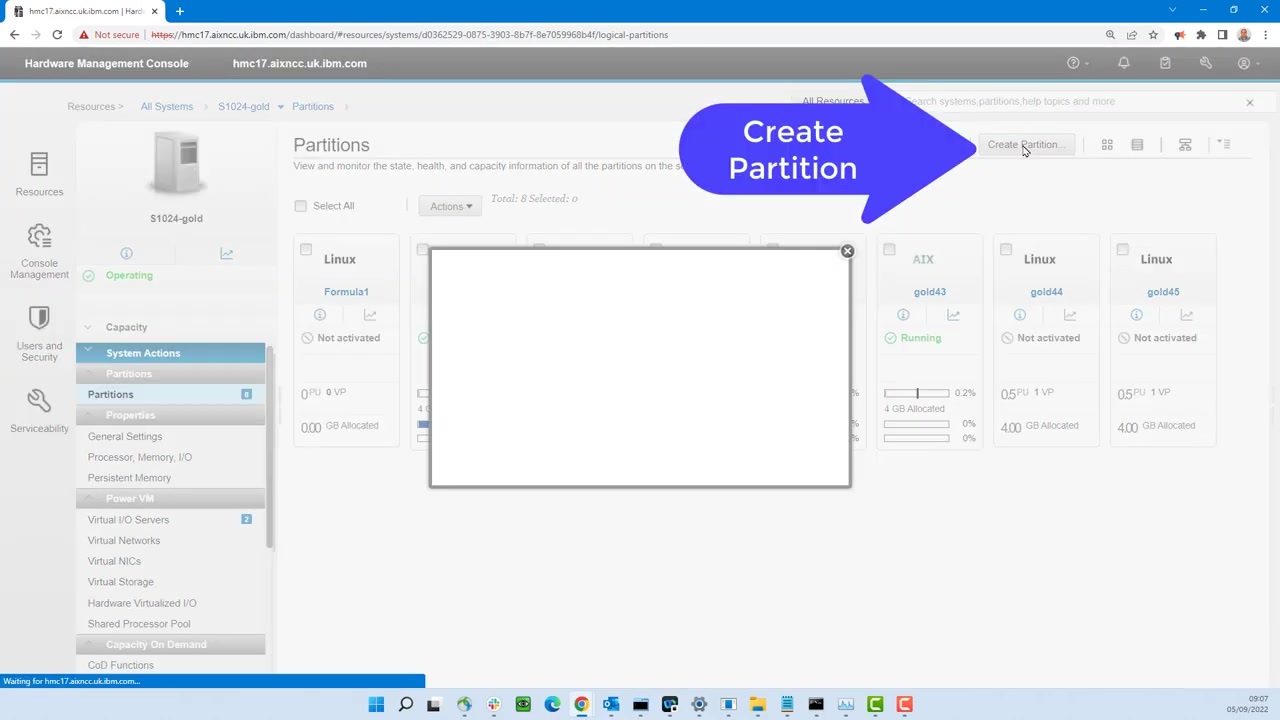Collapse the Partitions menu group header
The image size is (1280, 720).
pos(170,374)
